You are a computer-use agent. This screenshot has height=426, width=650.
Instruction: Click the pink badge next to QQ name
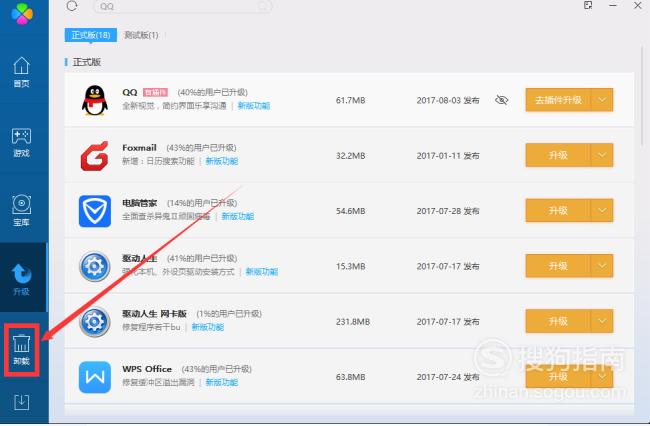pyautogui.click(x=155, y=92)
